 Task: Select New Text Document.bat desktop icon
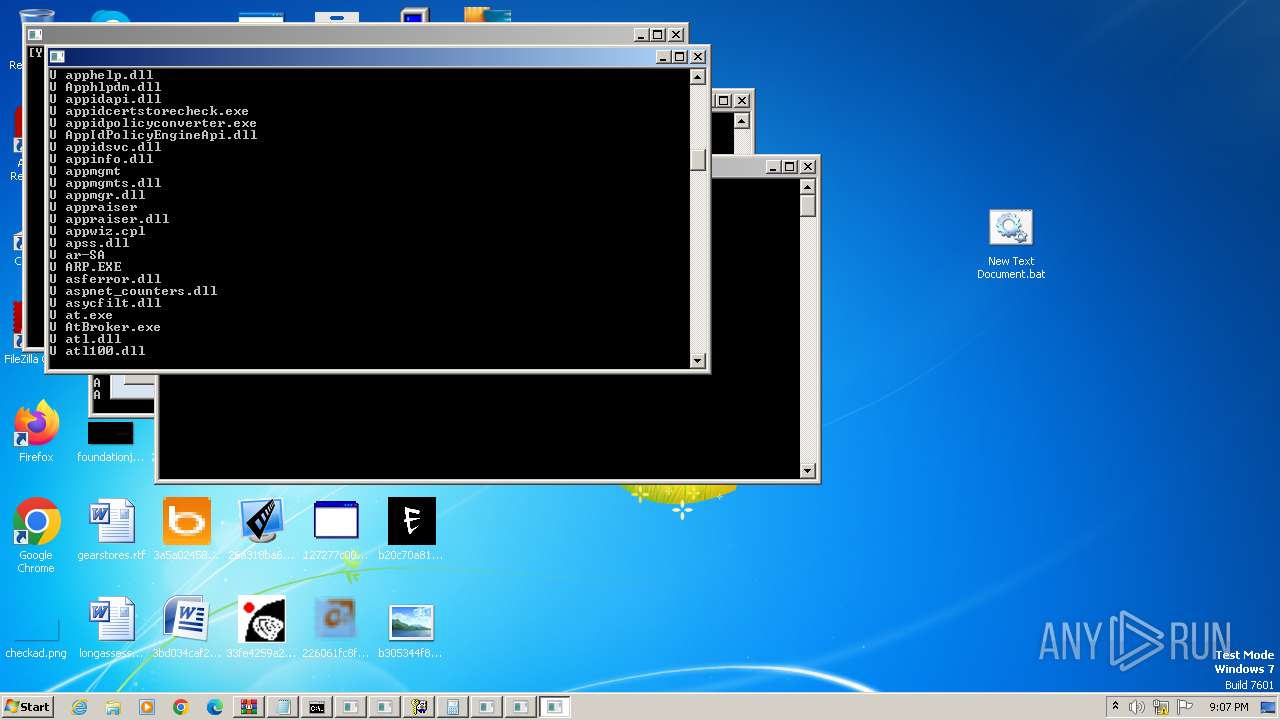click(1011, 244)
